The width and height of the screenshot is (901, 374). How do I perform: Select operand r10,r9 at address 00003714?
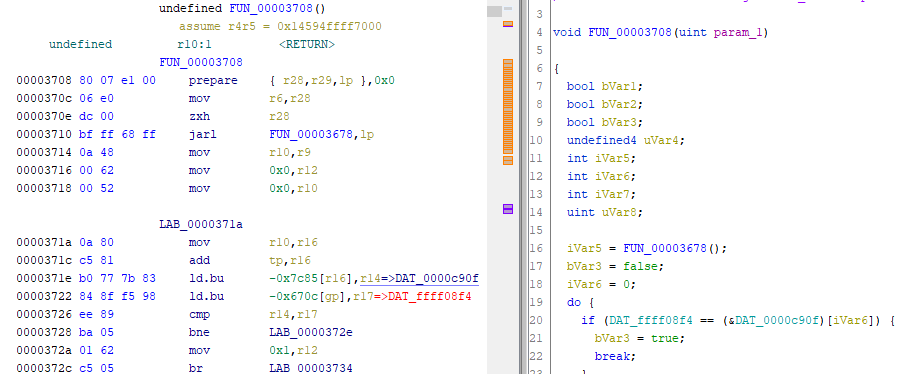click(x=289, y=153)
